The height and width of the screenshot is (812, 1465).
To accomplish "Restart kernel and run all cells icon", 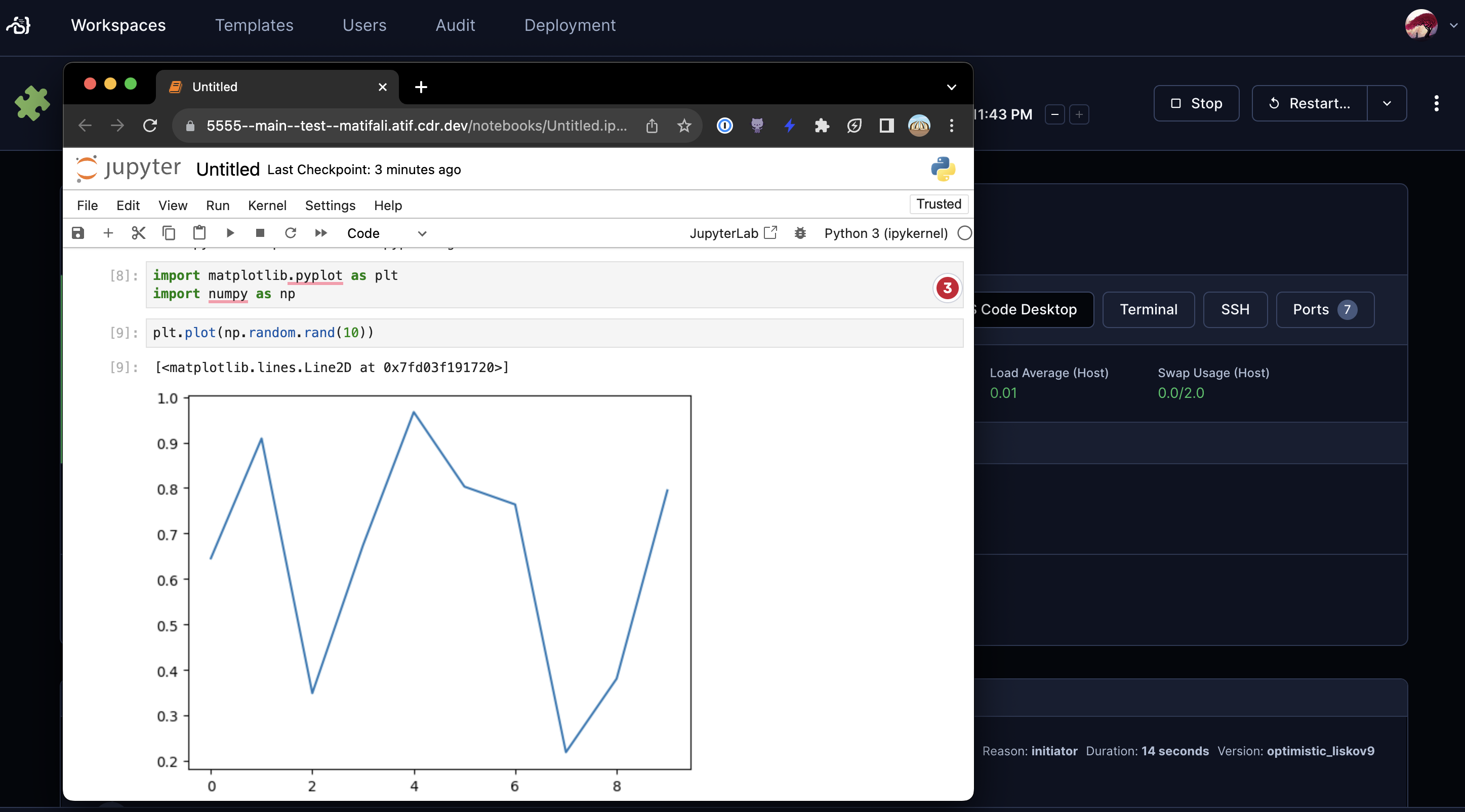I will click(321, 233).
